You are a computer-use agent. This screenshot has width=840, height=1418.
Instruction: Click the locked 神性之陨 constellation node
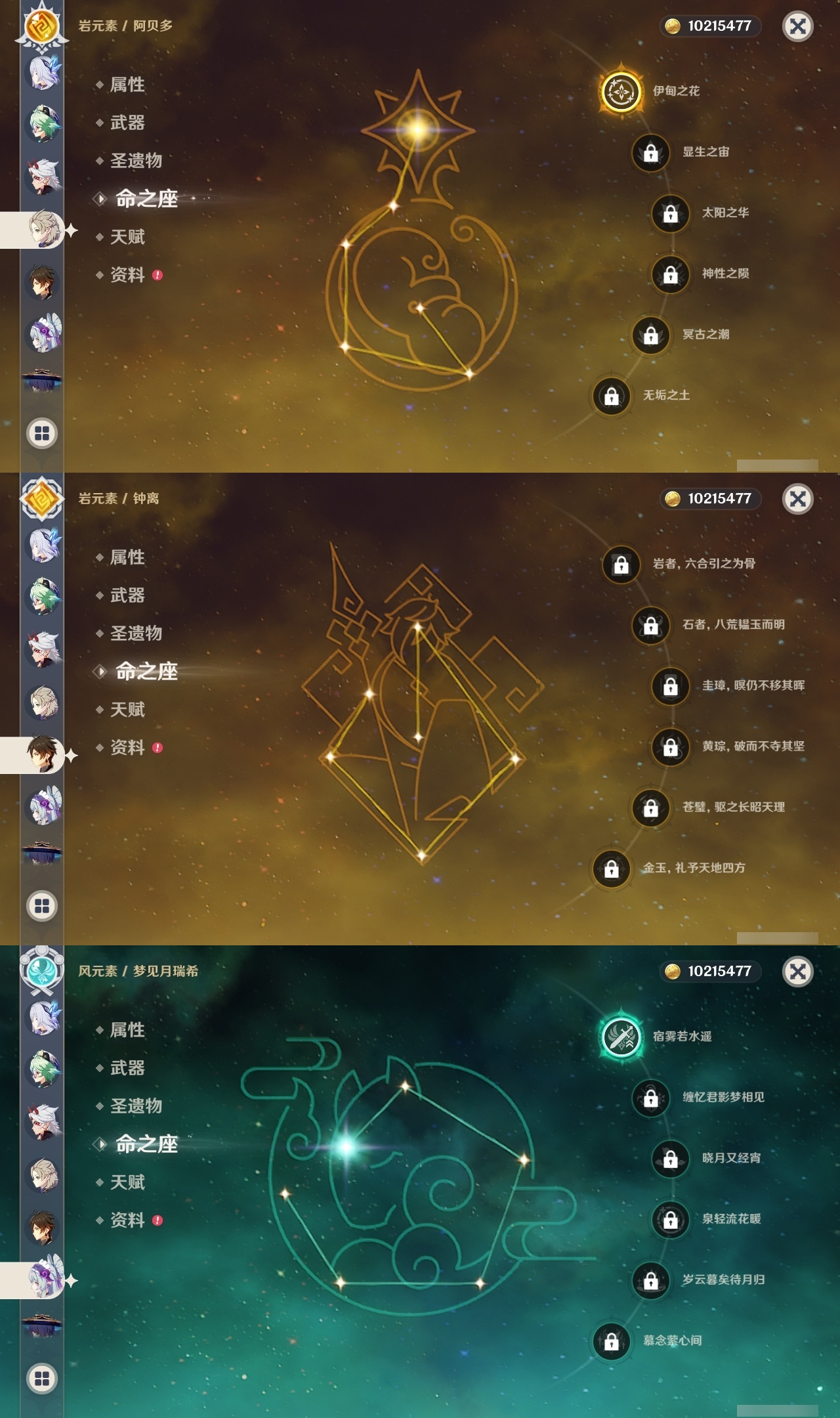(671, 274)
